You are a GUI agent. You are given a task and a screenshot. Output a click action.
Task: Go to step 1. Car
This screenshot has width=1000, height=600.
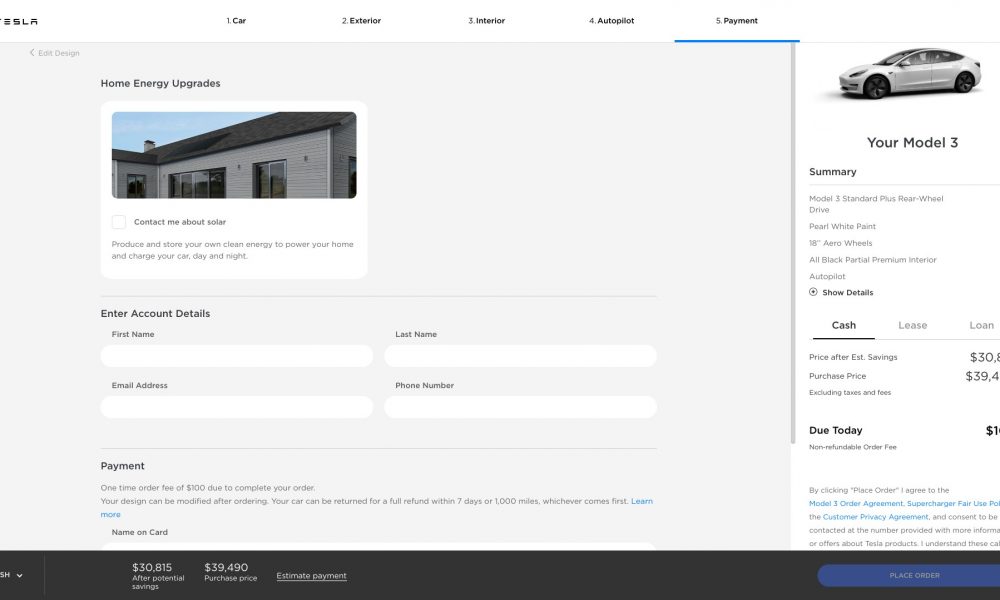236,20
